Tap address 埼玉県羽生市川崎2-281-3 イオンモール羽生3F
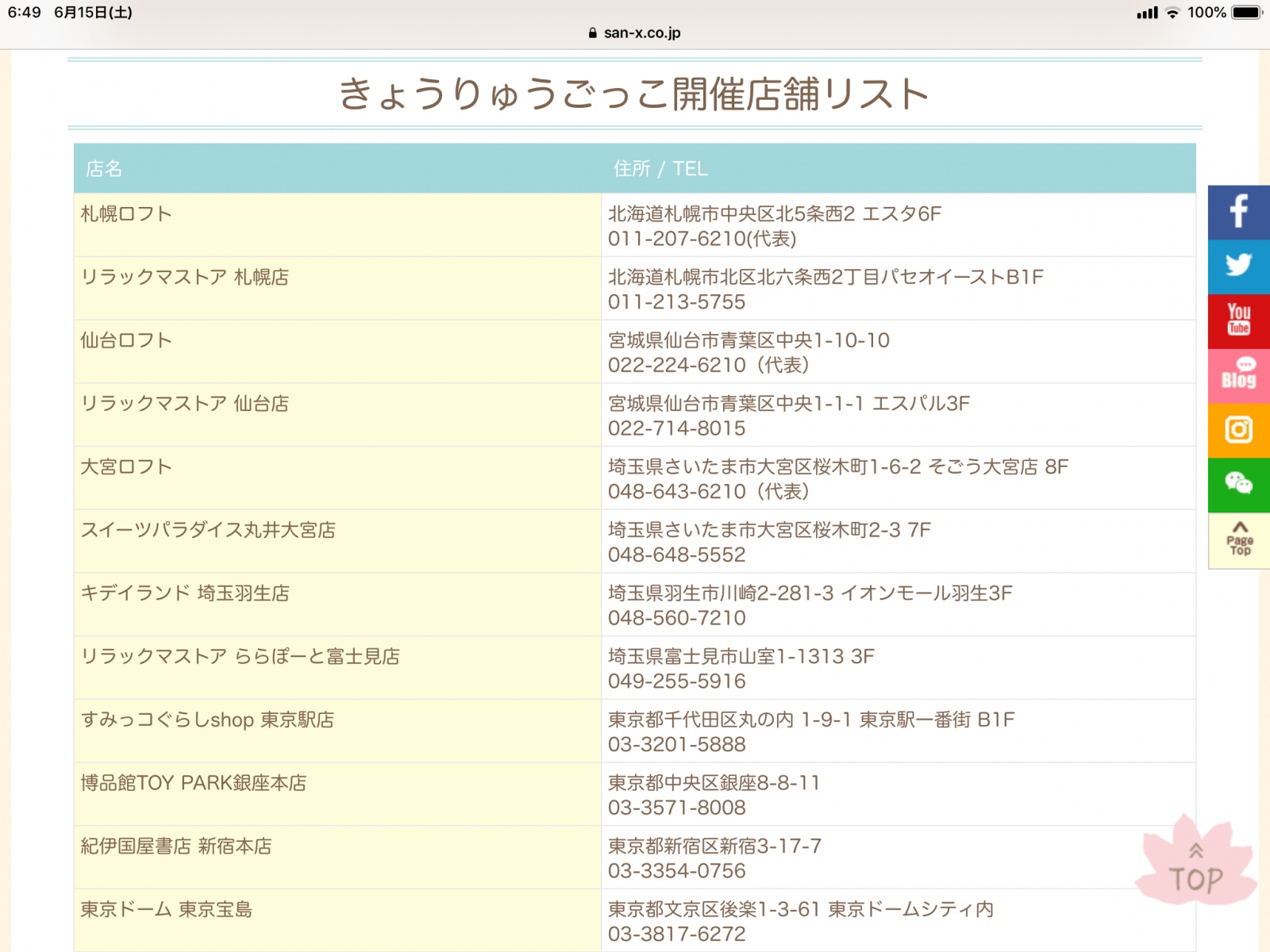Screen dimensions: 1270x952 [810, 593]
